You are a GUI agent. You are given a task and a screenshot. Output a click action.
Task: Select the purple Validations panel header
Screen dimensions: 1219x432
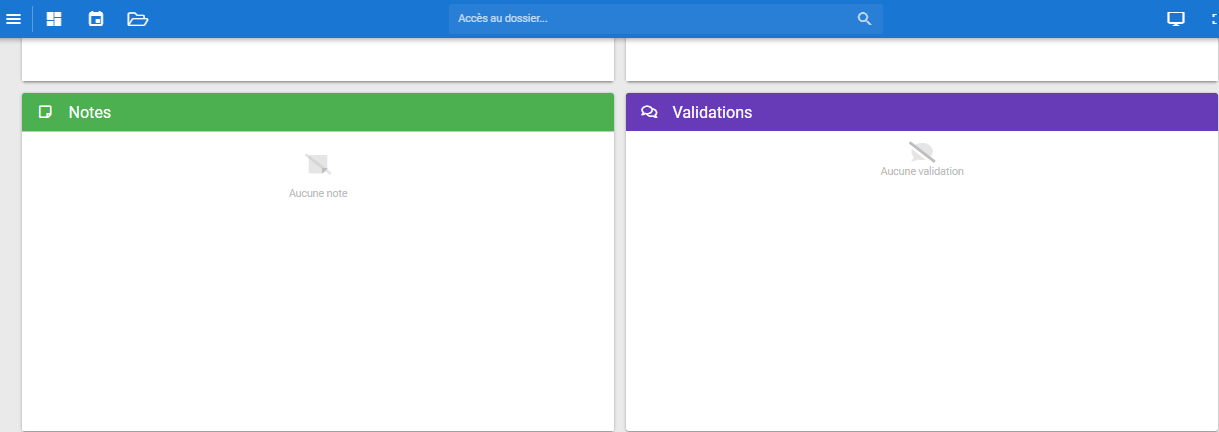pyautogui.click(x=950, y=112)
